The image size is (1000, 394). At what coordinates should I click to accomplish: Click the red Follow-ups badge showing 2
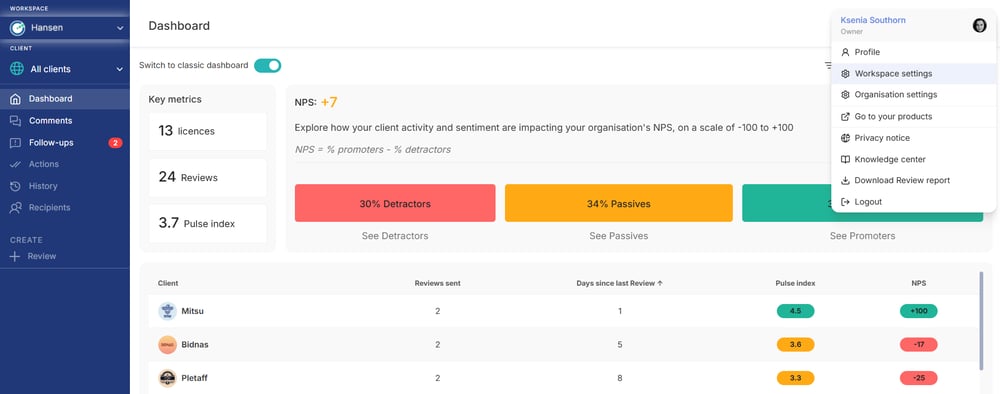point(115,143)
